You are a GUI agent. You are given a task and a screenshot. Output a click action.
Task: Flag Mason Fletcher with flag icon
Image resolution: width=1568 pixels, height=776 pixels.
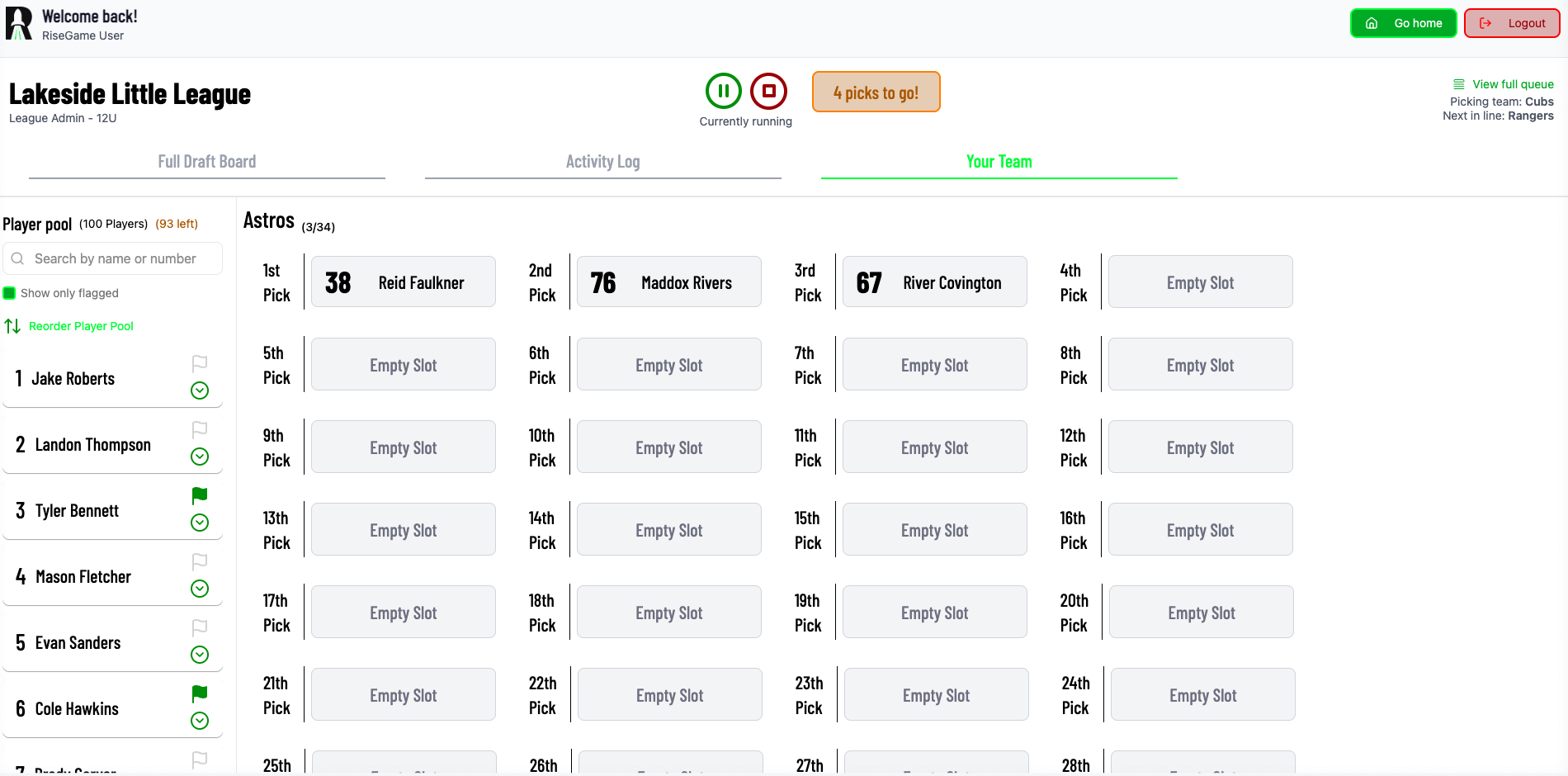pyautogui.click(x=200, y=561)
